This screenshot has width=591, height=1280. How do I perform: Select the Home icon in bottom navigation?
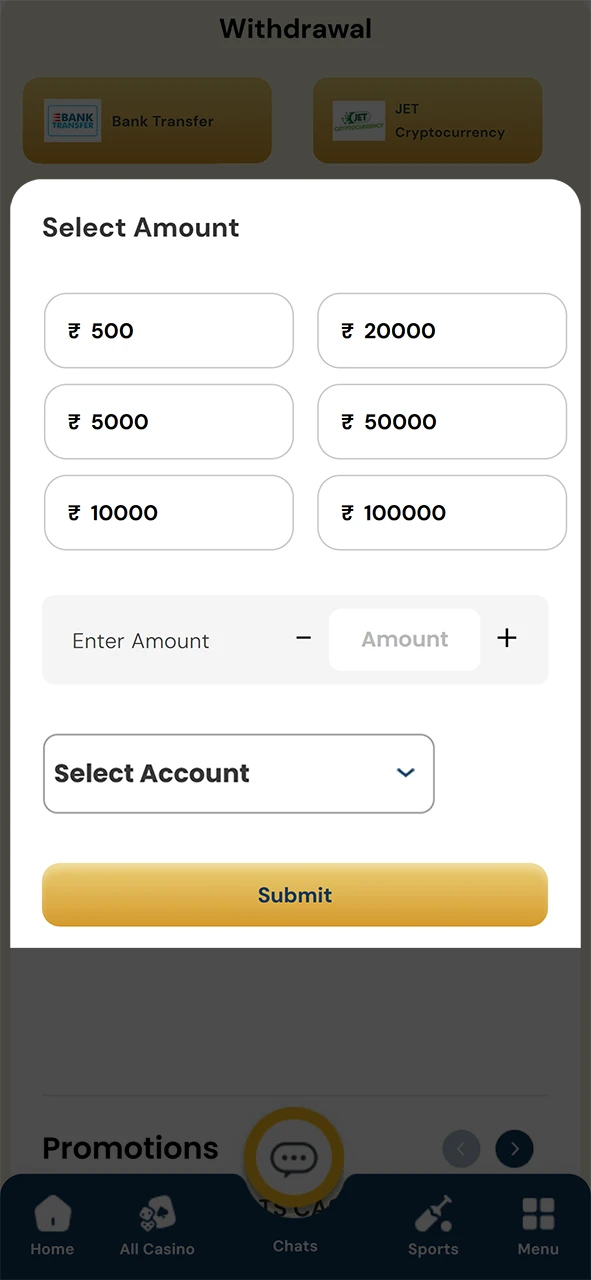click(52, 1215)
